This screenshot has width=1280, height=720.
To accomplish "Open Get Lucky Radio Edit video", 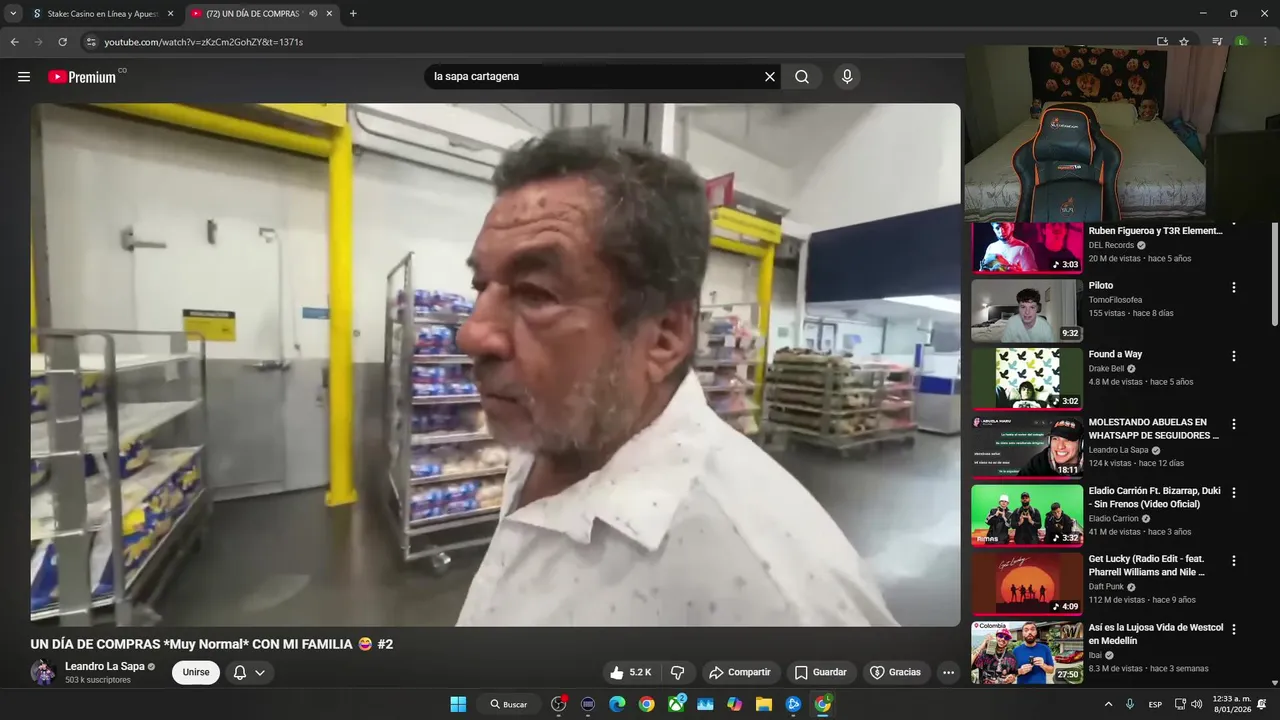I will [x=1147, y=565].
